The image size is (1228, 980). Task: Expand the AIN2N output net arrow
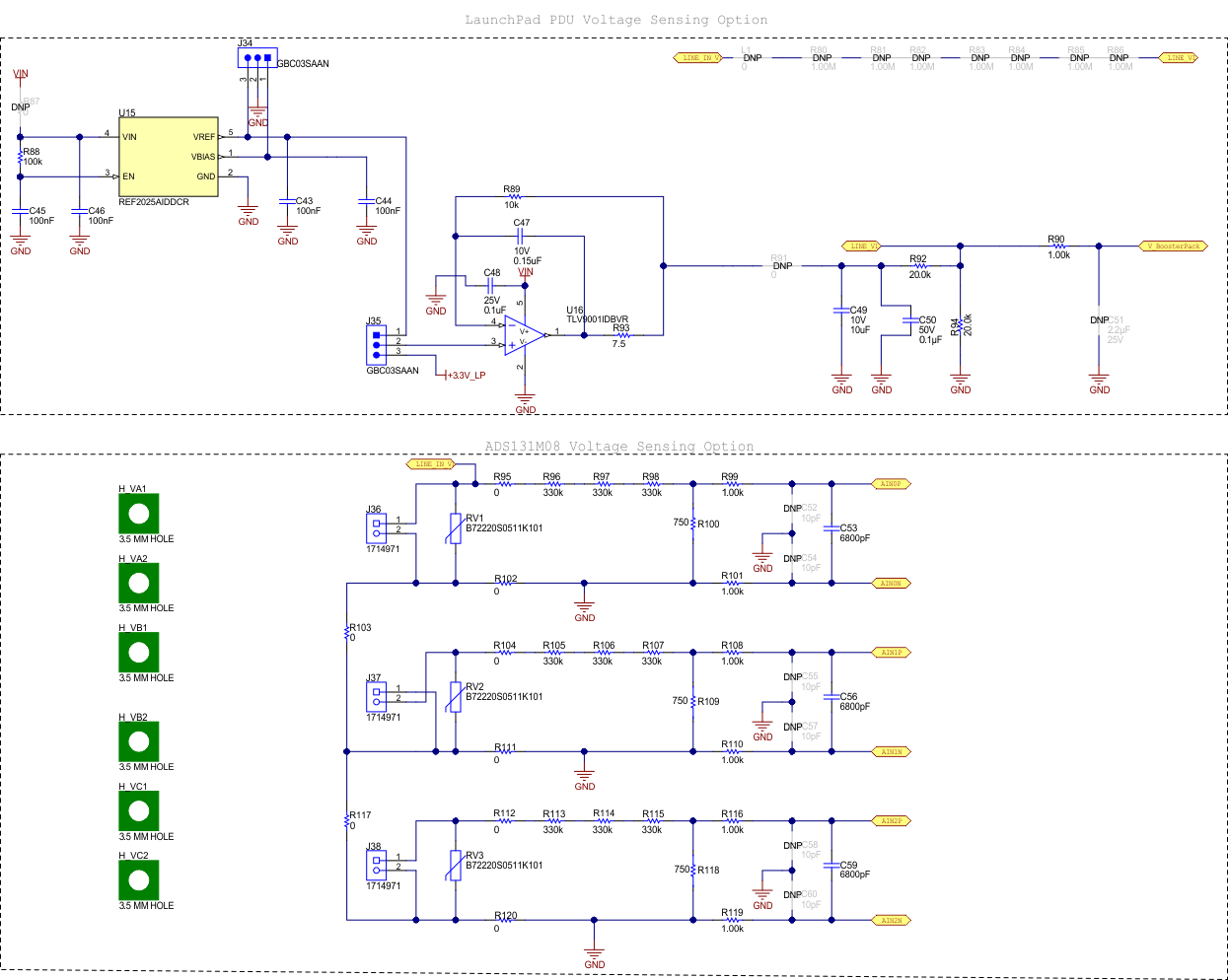(891, 920)
